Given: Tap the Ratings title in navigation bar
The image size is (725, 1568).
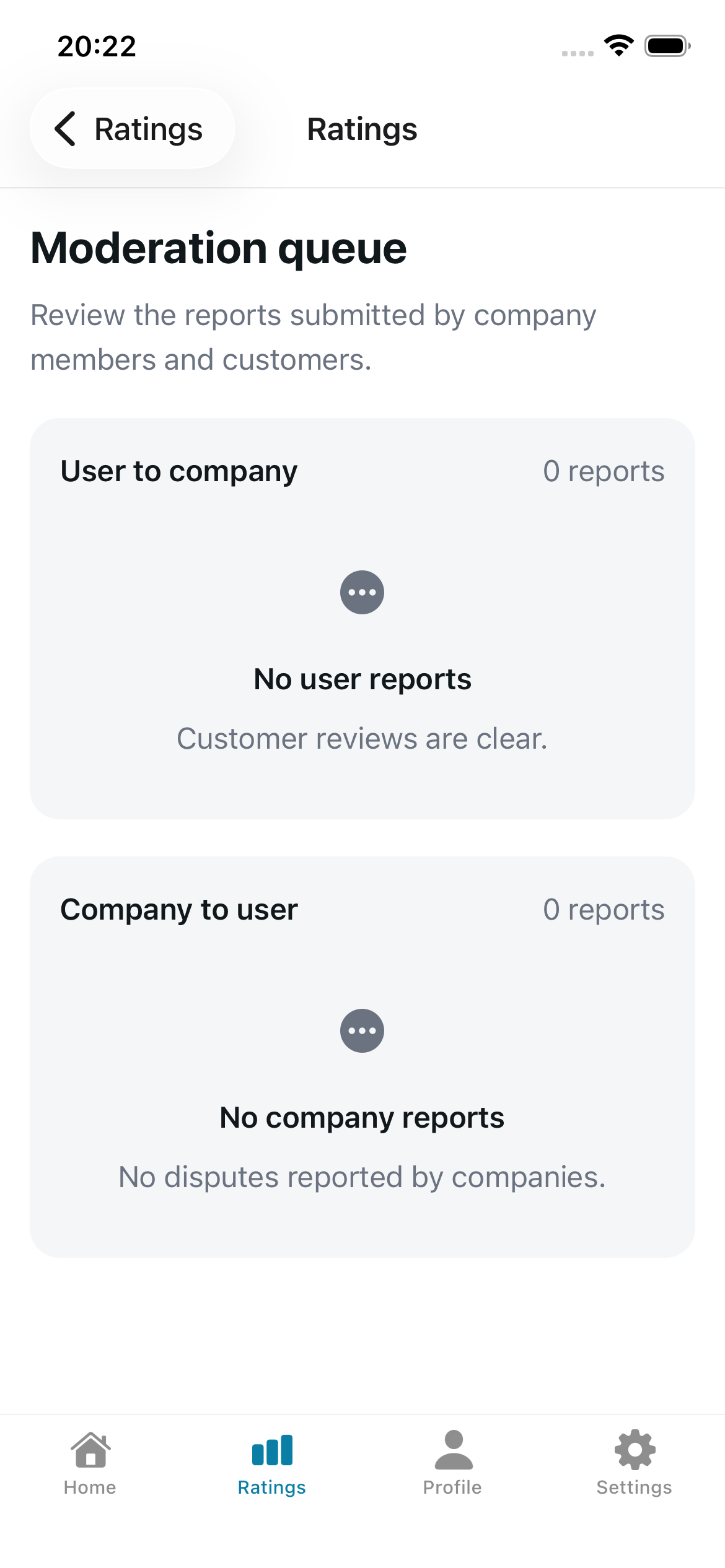Looking at the screenshot, I should (362, 129).
